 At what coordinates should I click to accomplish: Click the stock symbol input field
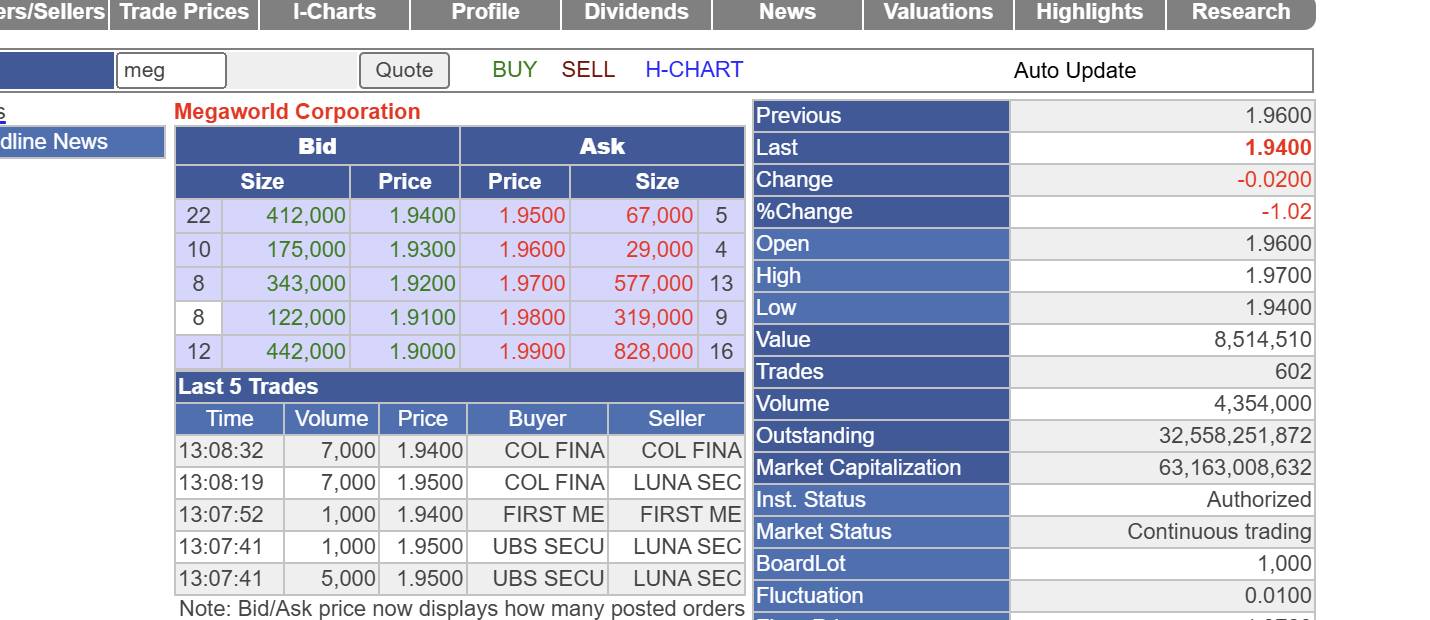[x=171, y=71]
